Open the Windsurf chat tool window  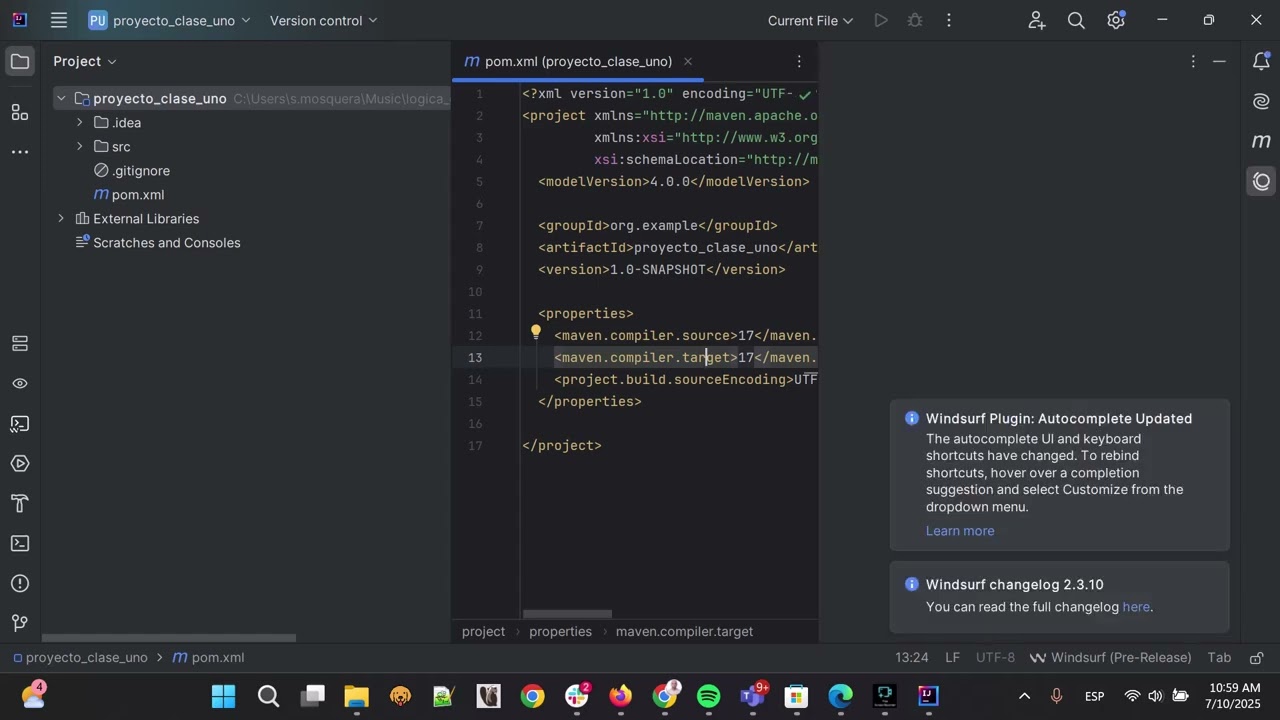coord(1261,181)
